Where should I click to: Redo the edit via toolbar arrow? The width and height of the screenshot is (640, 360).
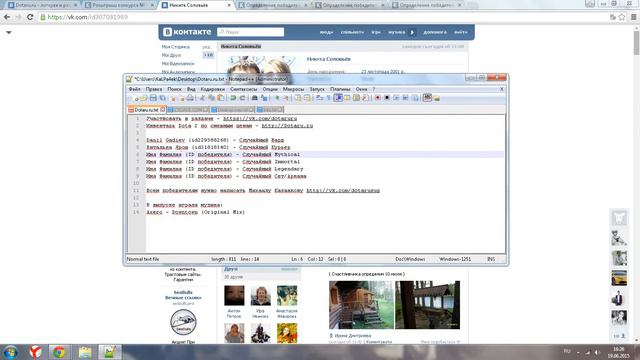click(x=242, y=98)
